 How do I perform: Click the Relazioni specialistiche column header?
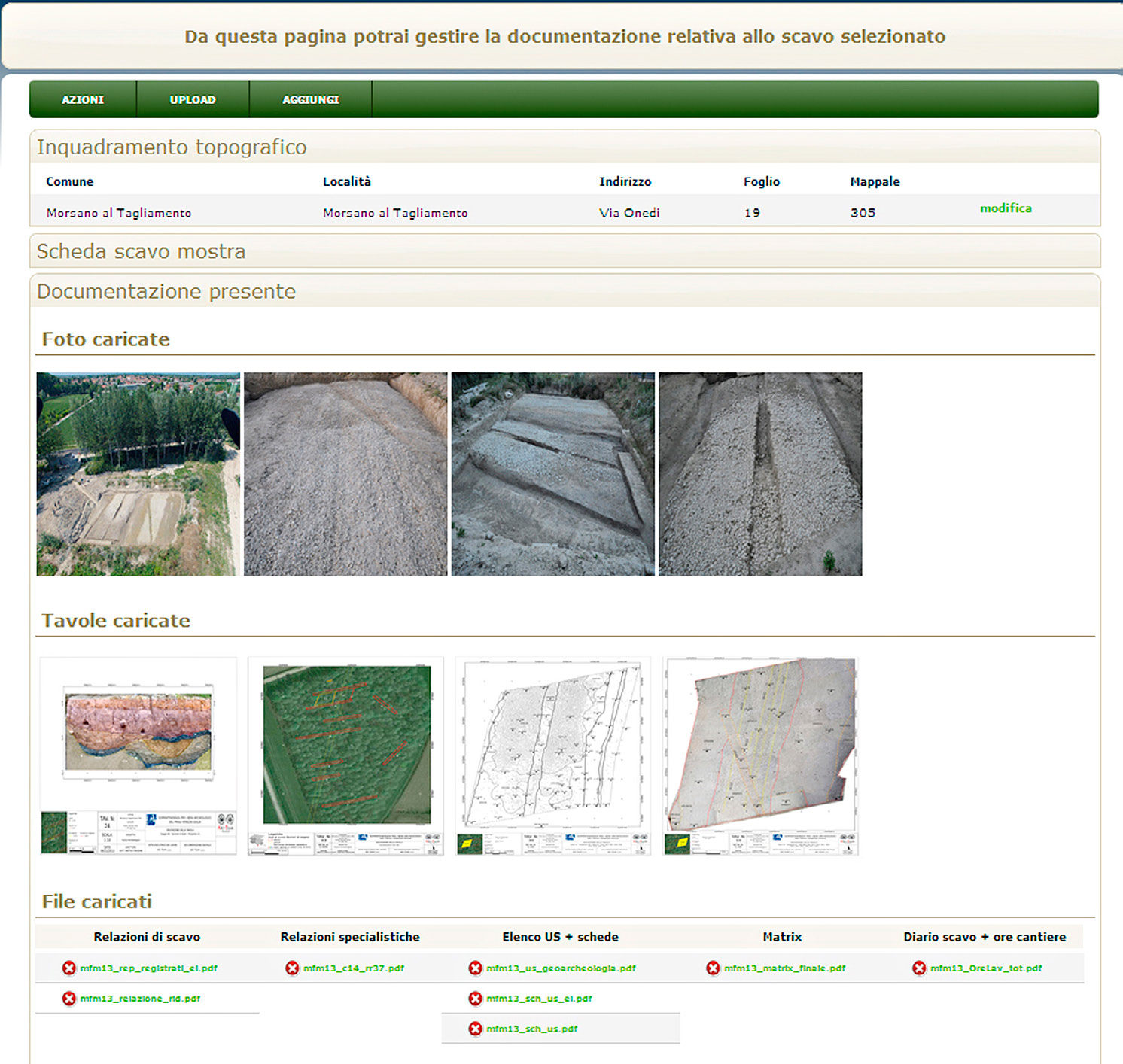350,937
